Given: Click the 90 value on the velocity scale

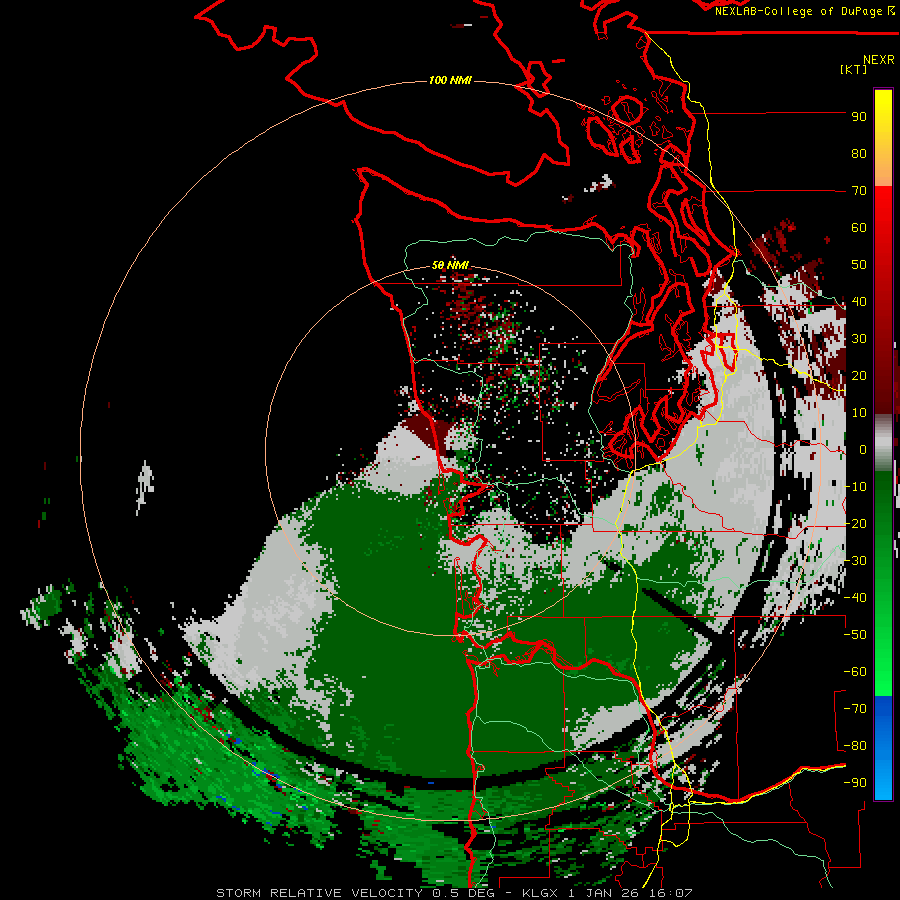Looking at the screenshot, I should 859,117.
